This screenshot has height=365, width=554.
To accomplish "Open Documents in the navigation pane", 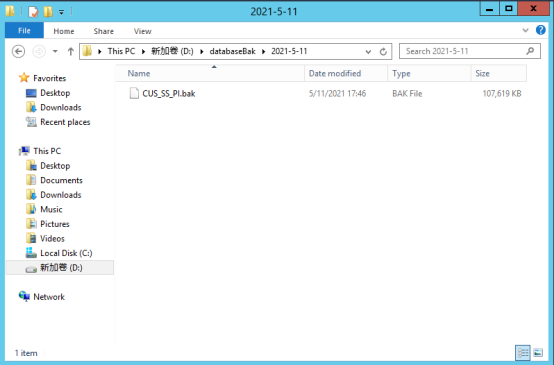I will [x=61, y=180].
